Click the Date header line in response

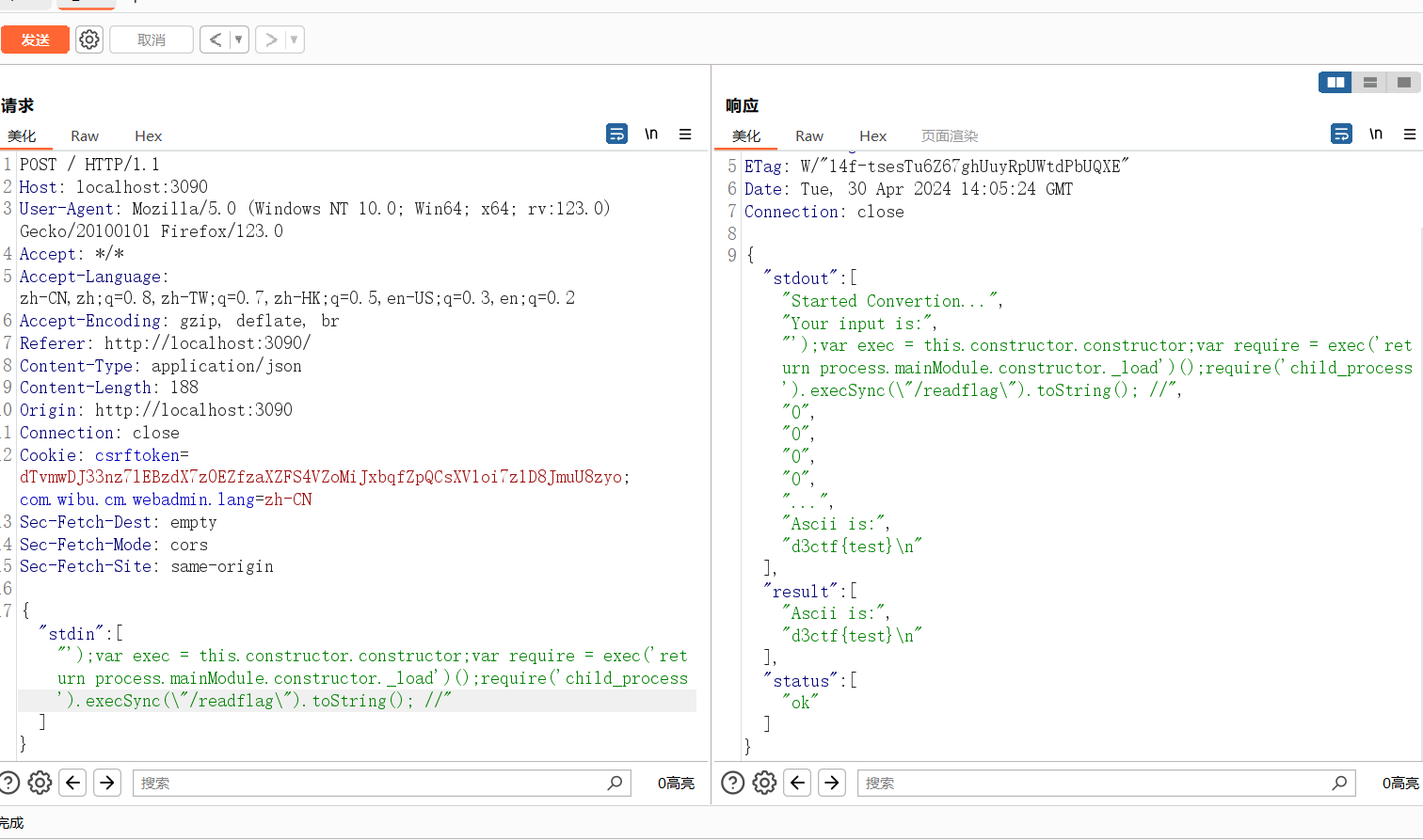pyautogui.click(x=908, y=189)
